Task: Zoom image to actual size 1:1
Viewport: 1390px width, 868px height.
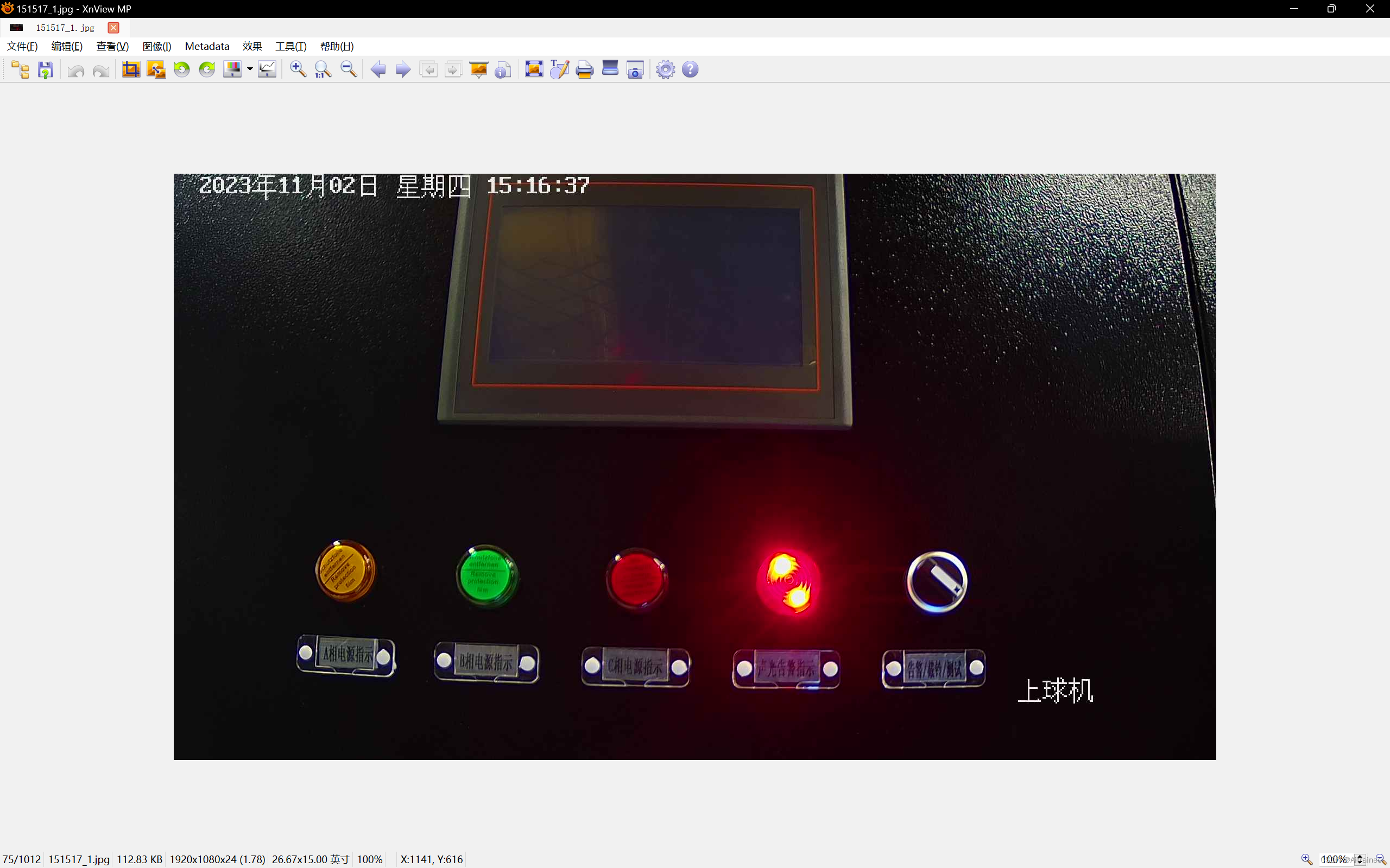Action: (x=323, y=69)
